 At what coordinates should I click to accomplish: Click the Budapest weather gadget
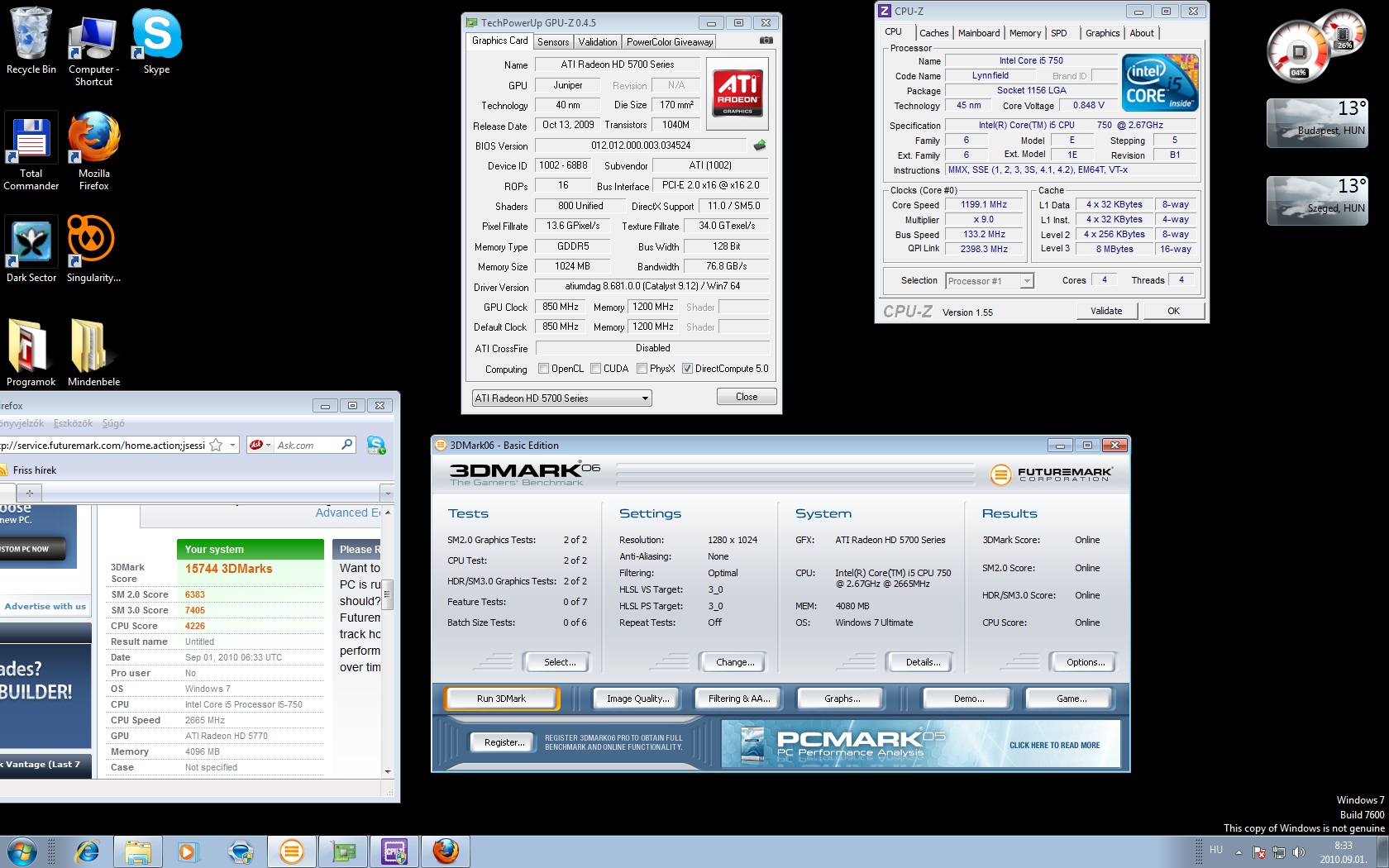1317,122
